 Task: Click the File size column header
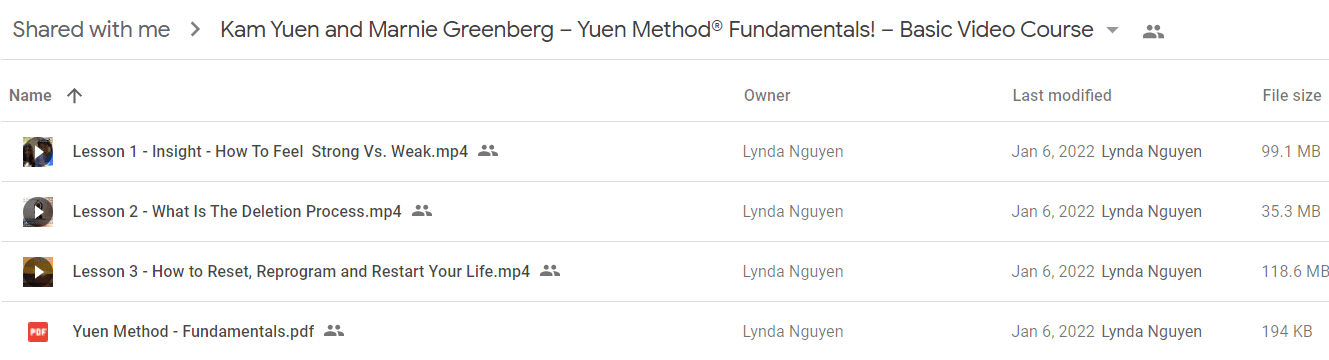point(1292,96)
